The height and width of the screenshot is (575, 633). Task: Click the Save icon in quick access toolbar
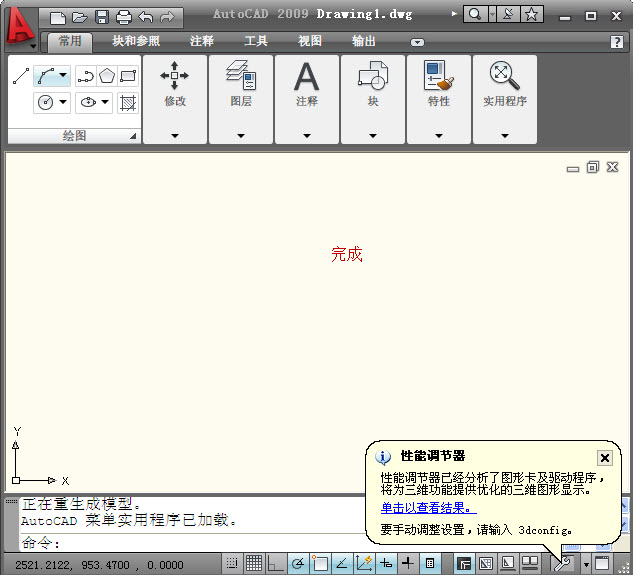point(100,16)
